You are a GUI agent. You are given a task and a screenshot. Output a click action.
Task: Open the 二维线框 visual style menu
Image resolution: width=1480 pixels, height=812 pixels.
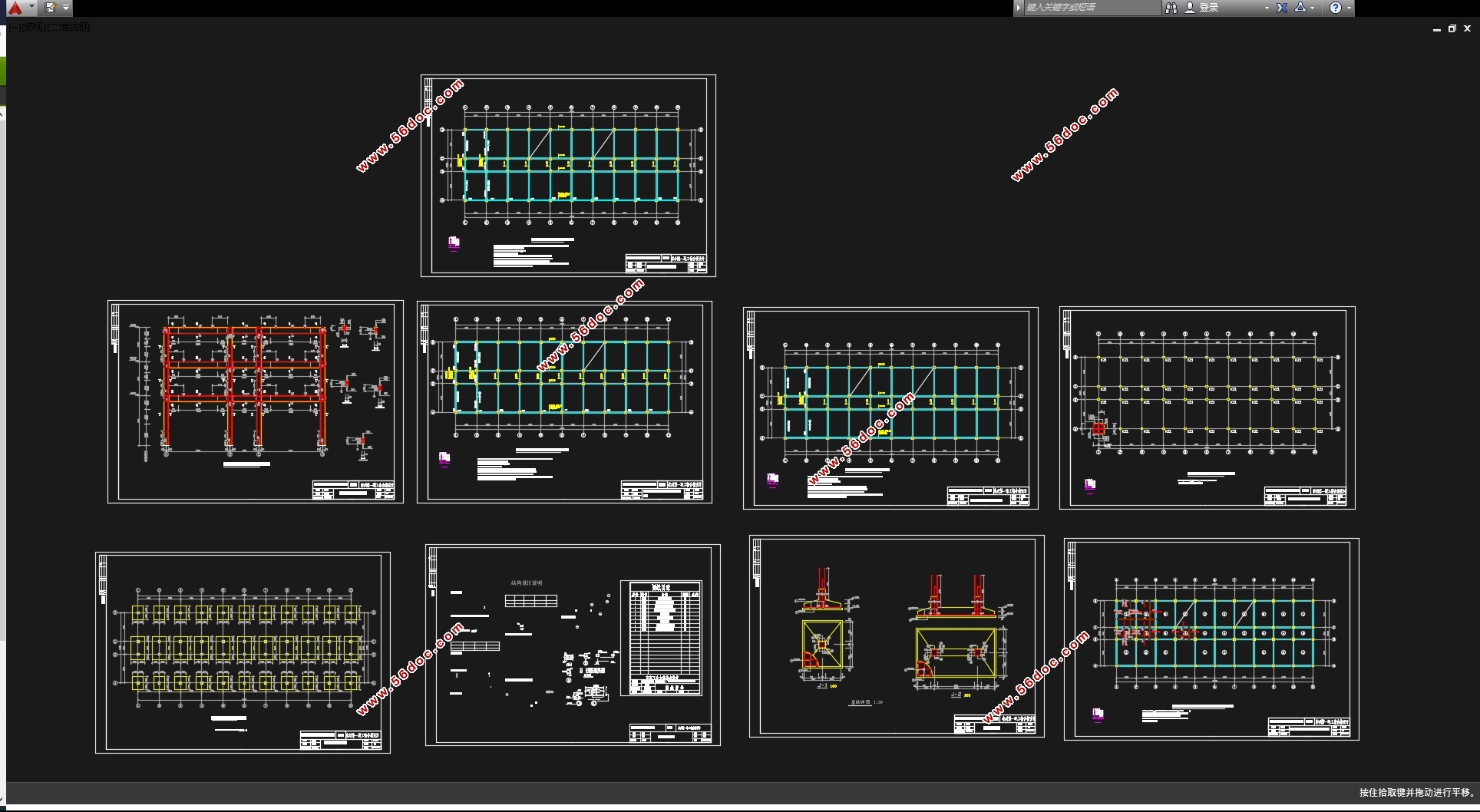click(x=70, y=28)
